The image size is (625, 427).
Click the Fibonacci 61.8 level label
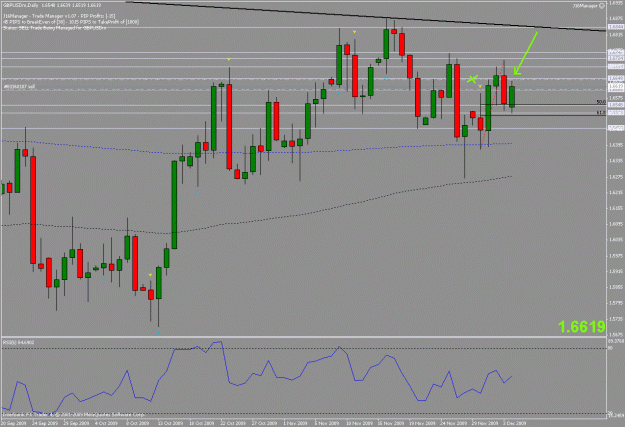click(x=601, y=113)
